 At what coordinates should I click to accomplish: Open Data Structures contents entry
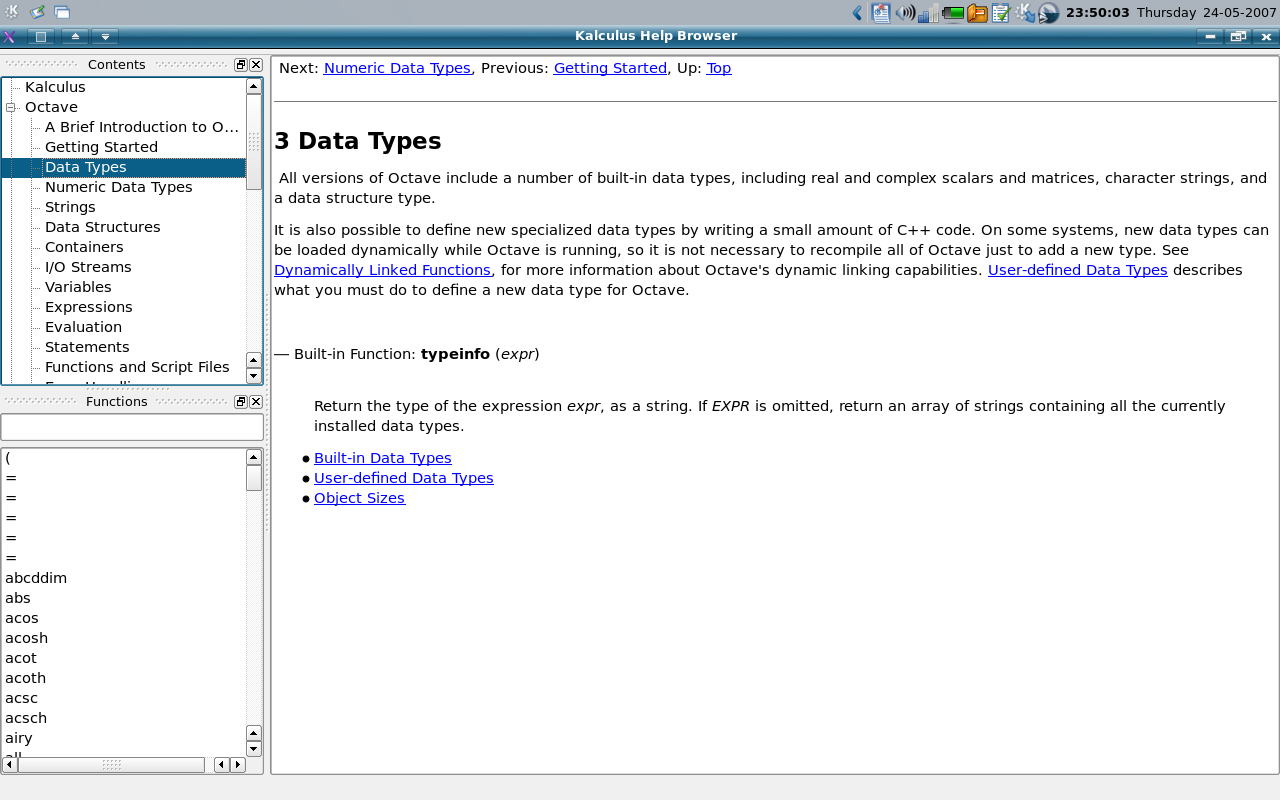click(102, 227)
